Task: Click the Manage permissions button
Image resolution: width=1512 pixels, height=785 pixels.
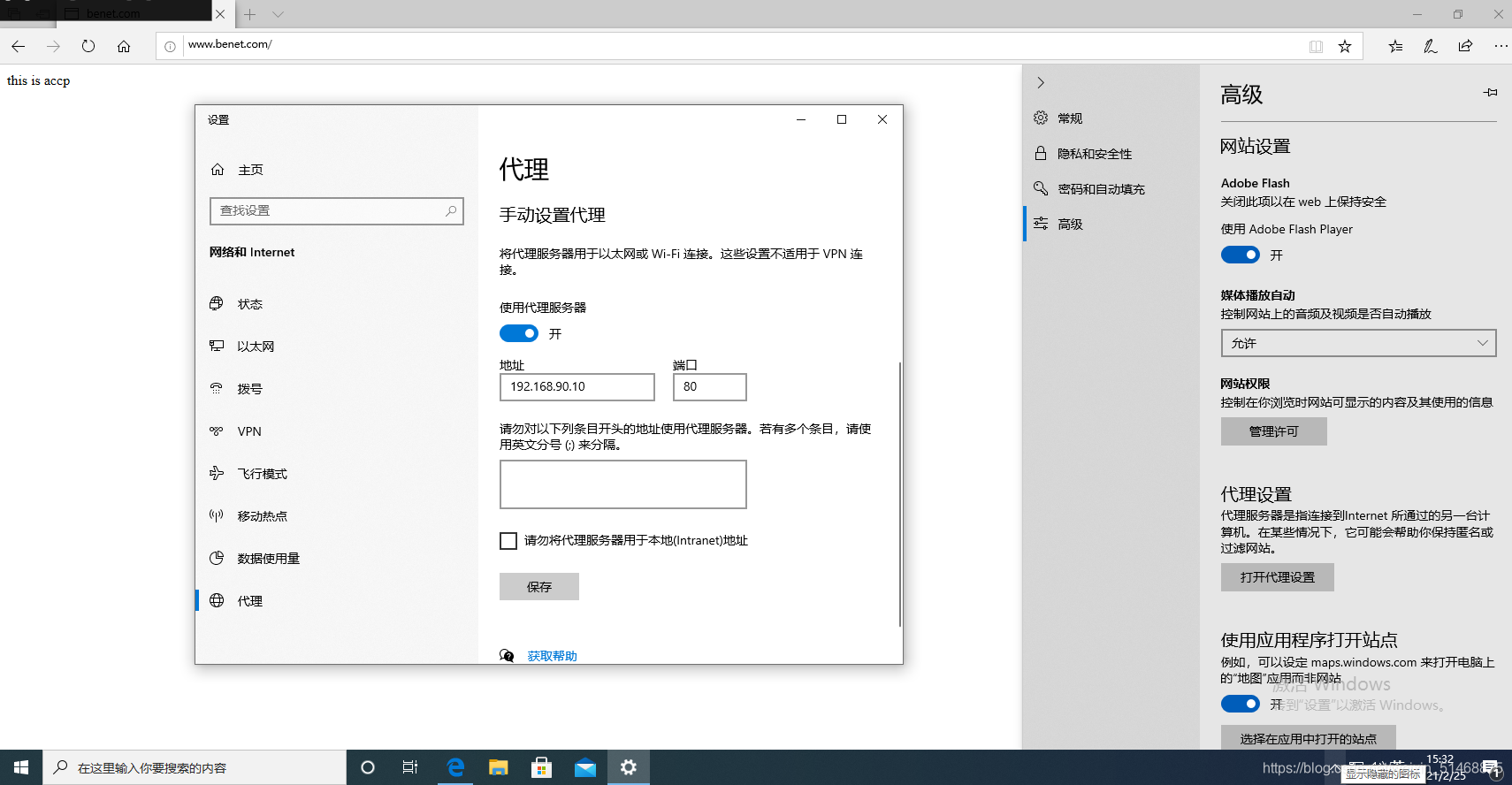Action: coord(1273,431)
